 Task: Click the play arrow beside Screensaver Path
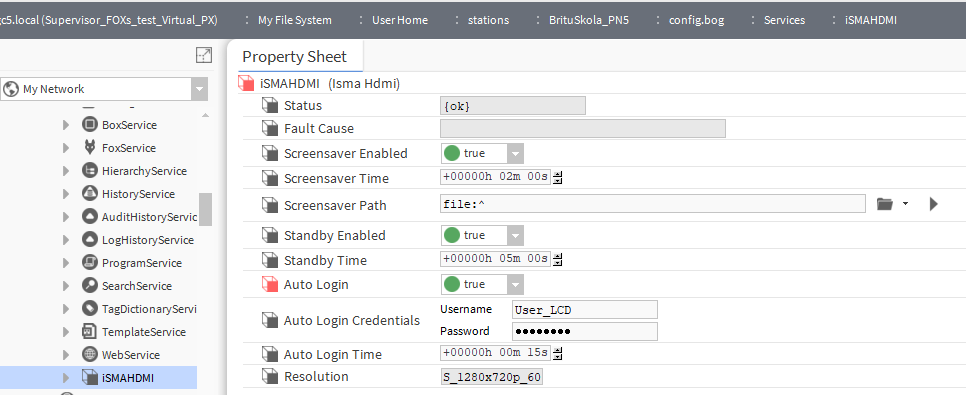[x=933, y=204]
